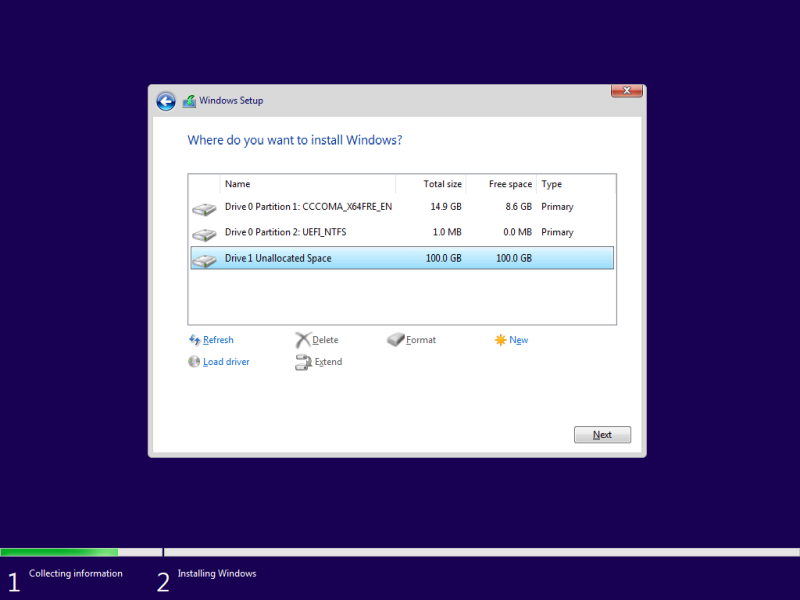The width and height of the screenshot is (800, 600).
Task: Select the Extend partition icon
Action: click(303, 362)
